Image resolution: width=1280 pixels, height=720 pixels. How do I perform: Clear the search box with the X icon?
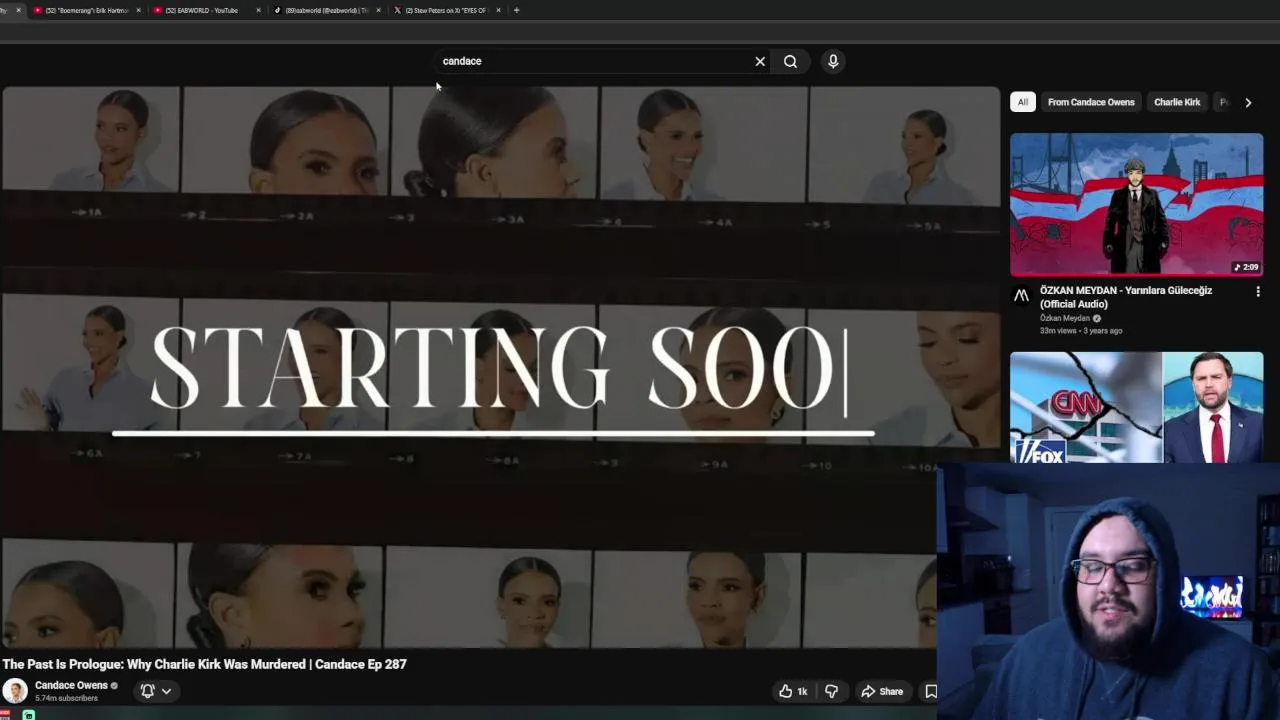pyautogui.click(x=760, y=61)
